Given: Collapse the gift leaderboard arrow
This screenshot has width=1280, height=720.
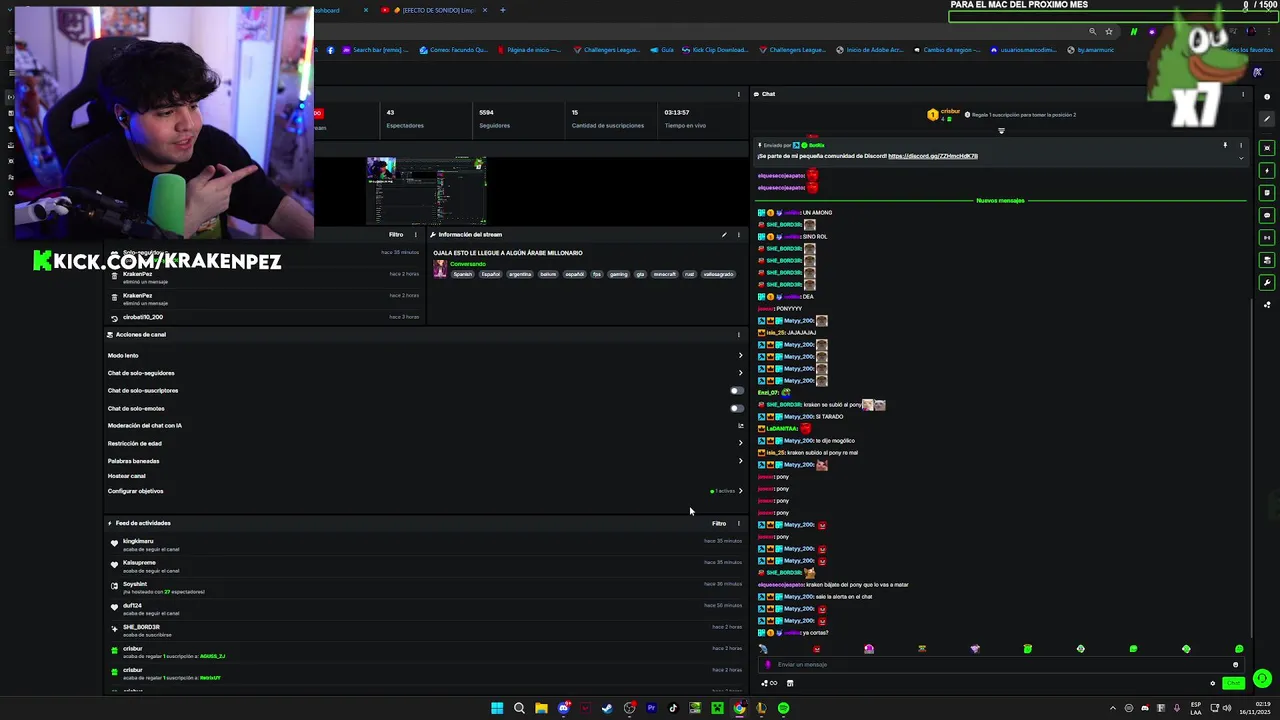Looking at the screenshot, I should pos(1001,131).
